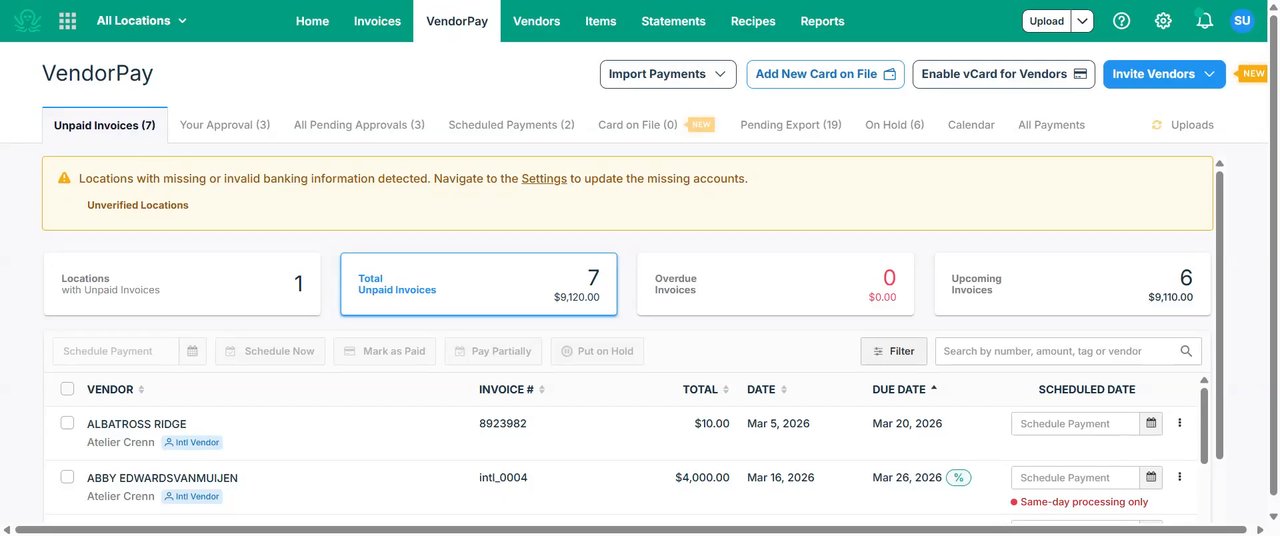1280x536 pixels.
Task: Click the SU user avatar
Action: pyautogui.click(x=1242, y=21)
